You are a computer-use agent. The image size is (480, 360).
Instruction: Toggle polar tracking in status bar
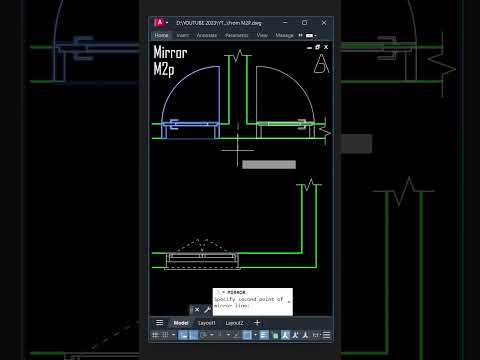204,335
